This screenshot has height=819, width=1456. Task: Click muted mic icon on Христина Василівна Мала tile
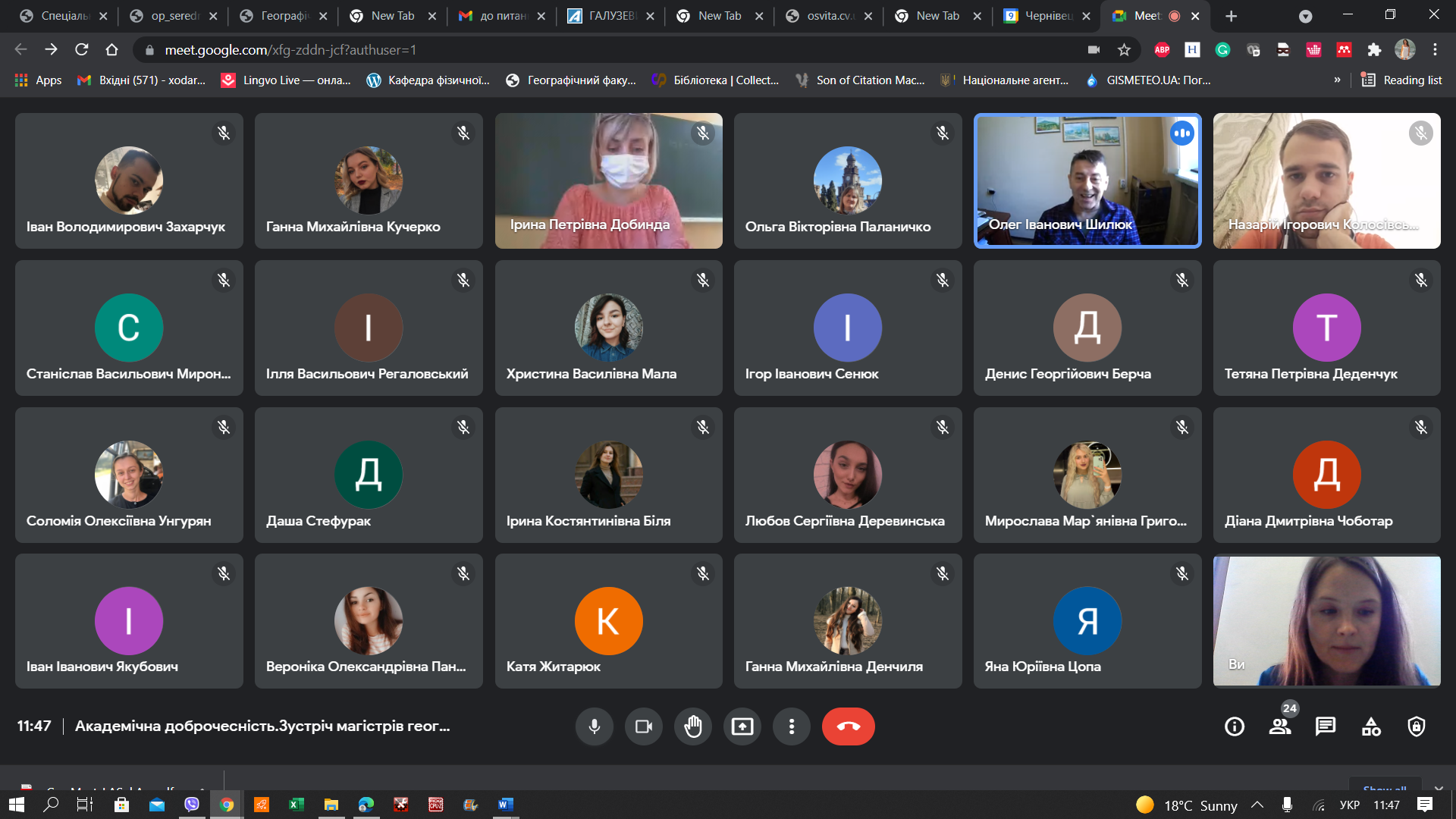(703, 281)
